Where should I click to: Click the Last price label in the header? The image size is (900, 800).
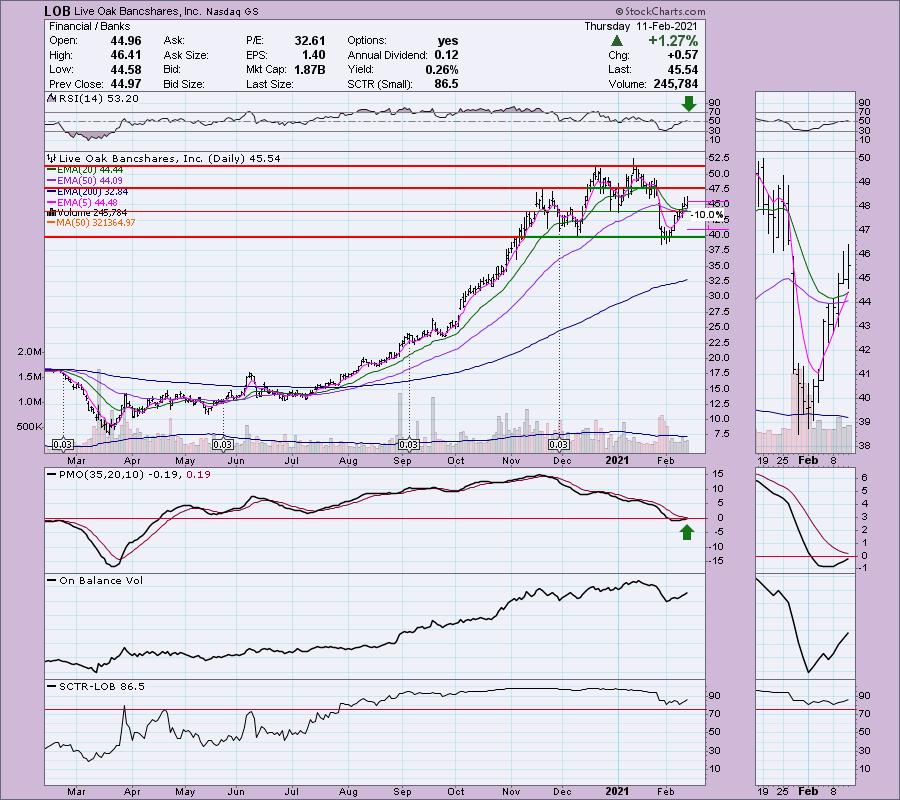[x=619, y=69]
